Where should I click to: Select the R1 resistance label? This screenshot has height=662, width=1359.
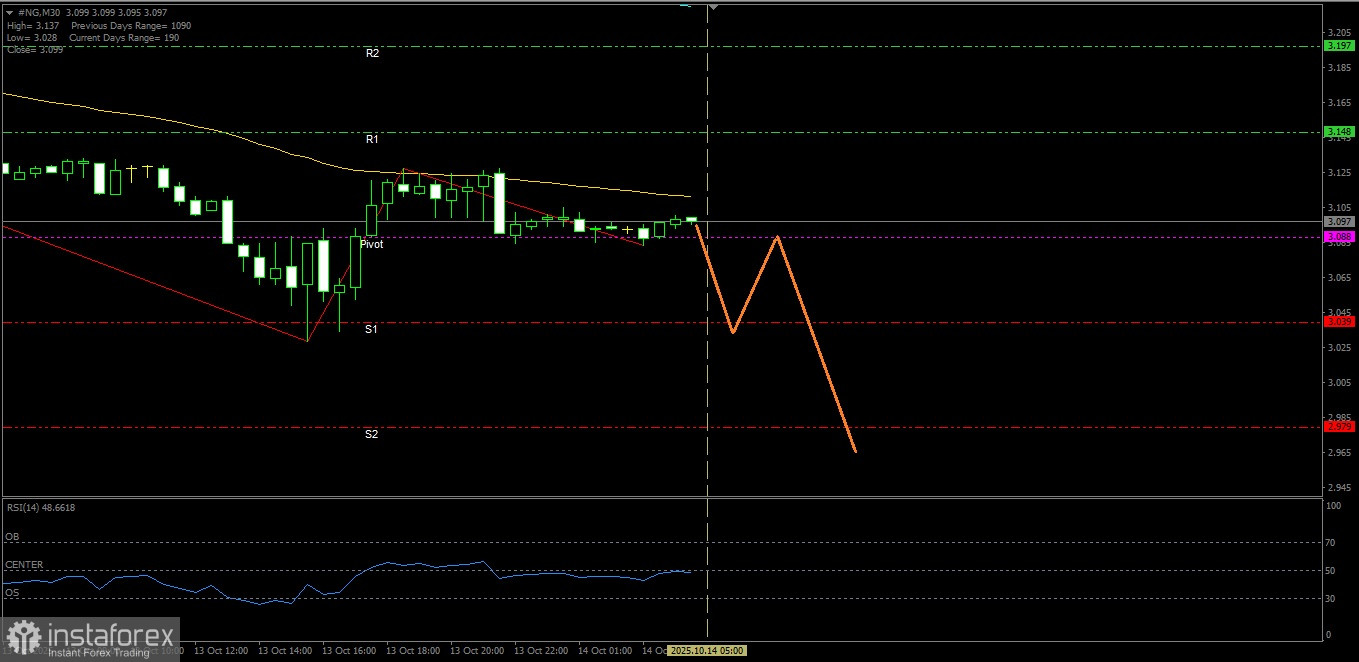(372, 139)
